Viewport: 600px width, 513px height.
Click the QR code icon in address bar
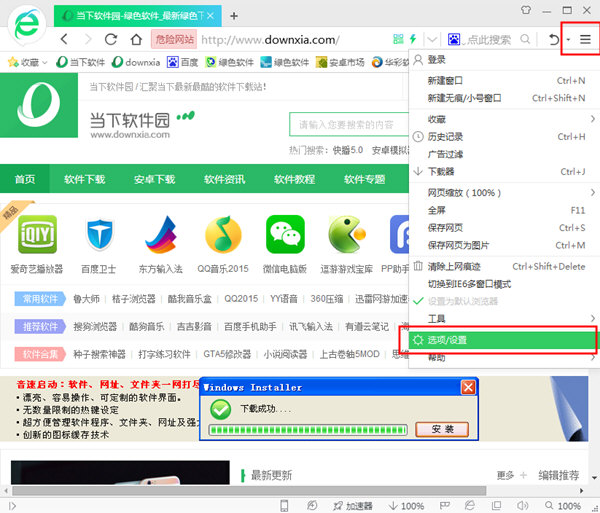tap(398, 39)
